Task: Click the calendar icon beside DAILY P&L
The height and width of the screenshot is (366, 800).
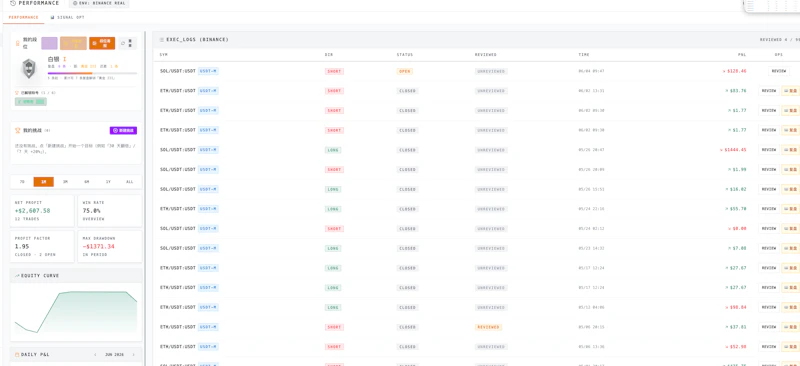Action: pyautogui.click(x=17, y=354)
